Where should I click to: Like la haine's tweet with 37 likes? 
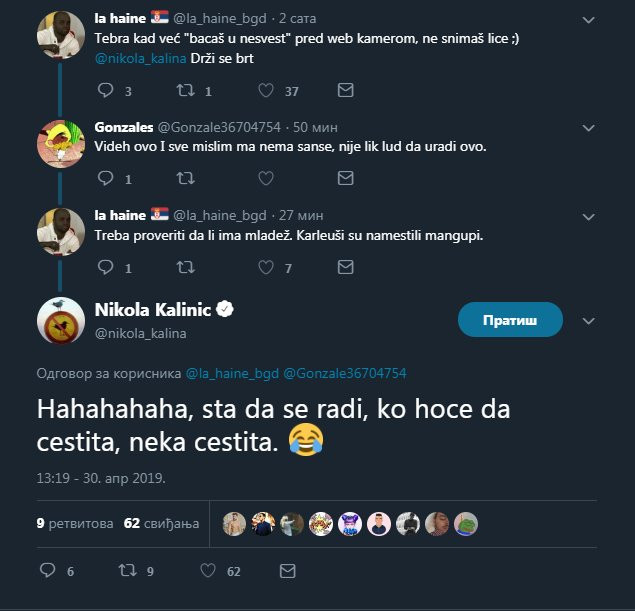click(266, 91)
